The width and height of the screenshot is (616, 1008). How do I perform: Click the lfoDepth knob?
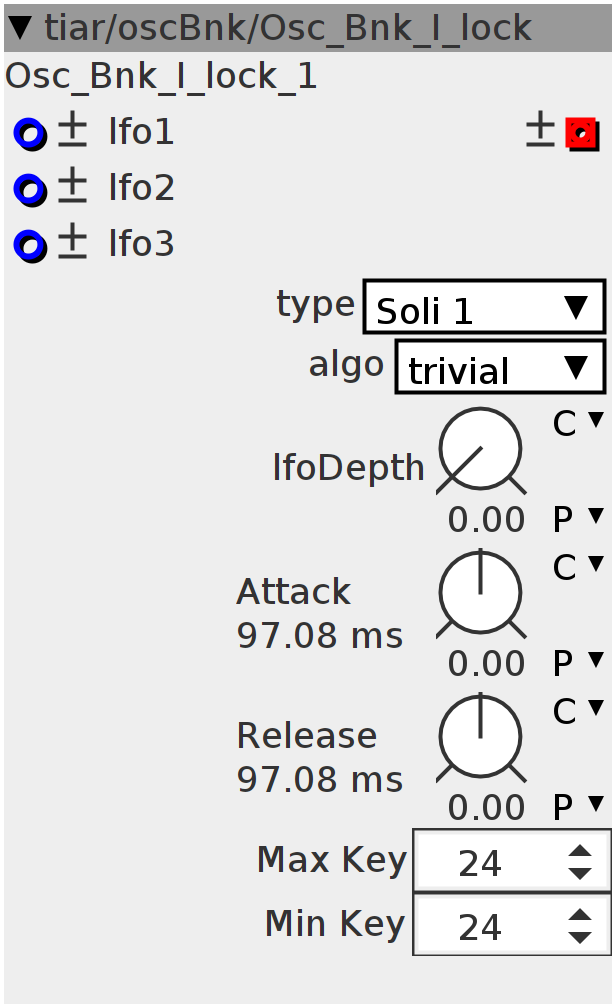(x=481, y=451)
